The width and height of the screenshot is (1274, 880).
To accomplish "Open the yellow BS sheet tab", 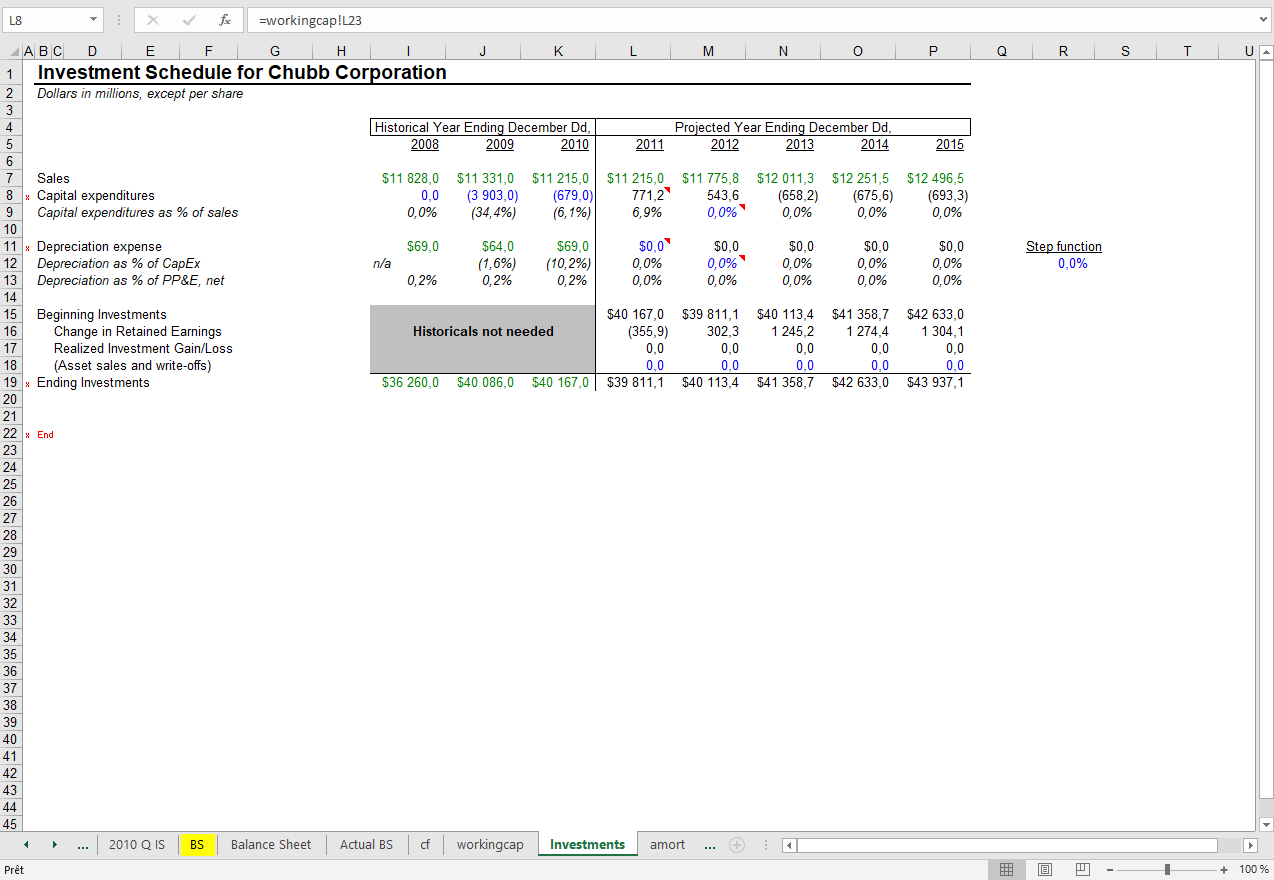I will pyautogui.click(x=197, y=845).
